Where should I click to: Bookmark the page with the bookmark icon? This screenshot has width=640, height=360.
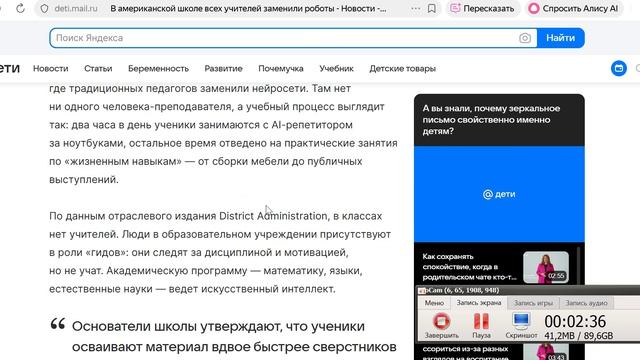click(x=431, y=8)
